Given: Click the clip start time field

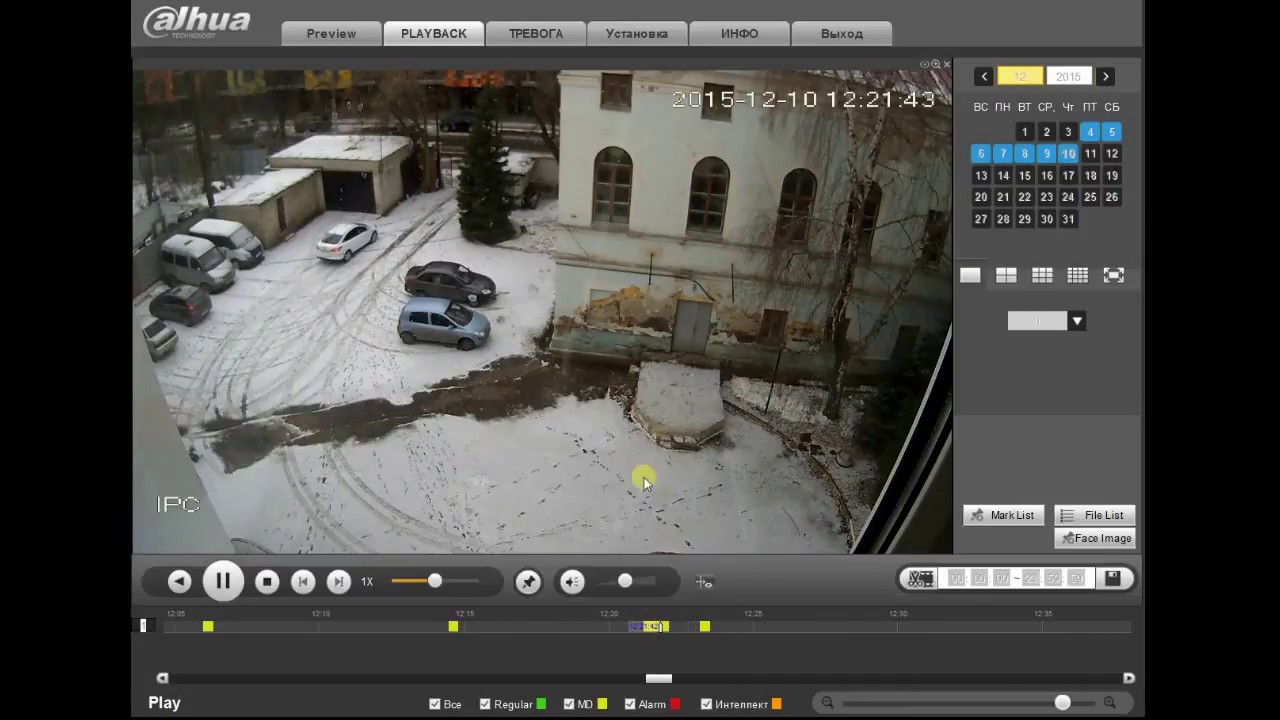Looking at the screenshot, I should coord(980,578).
